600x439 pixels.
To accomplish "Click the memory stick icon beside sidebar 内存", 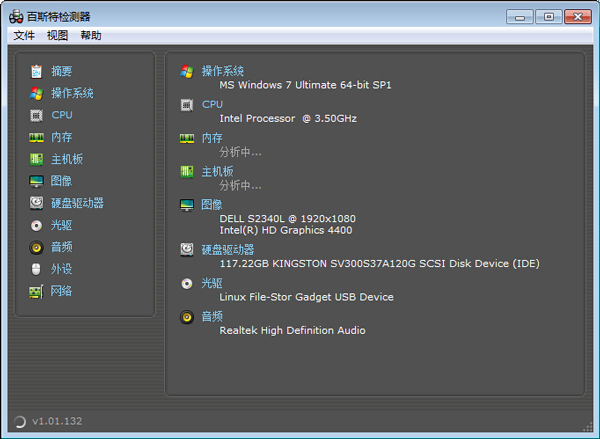I will pos(36,137).
